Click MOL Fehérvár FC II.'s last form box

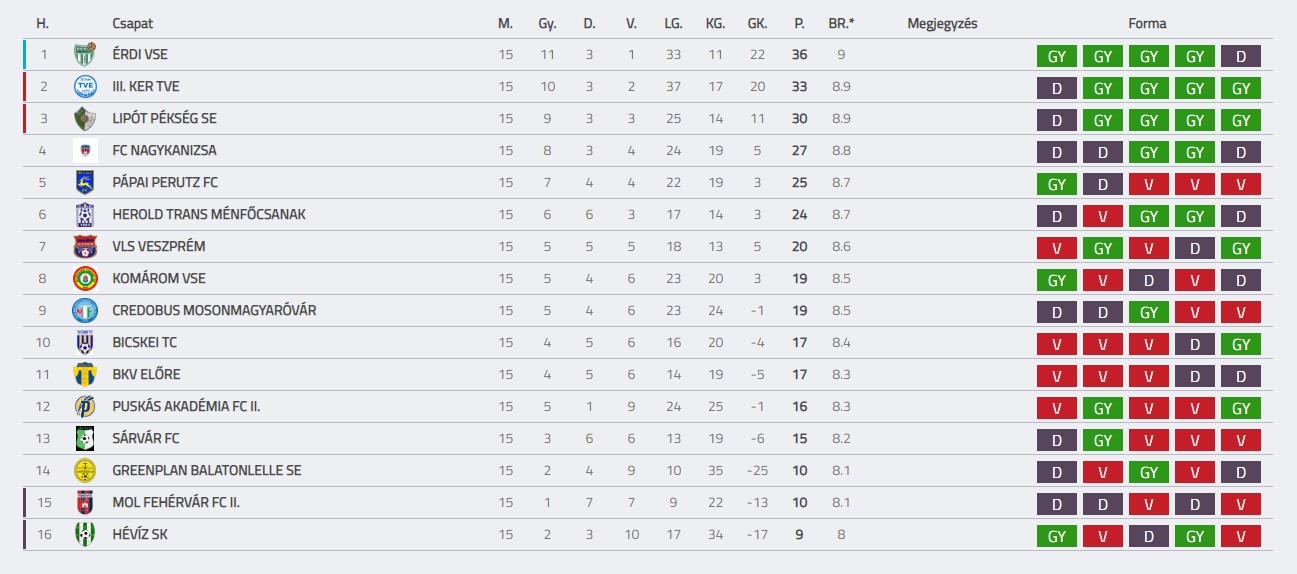tap(1241, 504)
